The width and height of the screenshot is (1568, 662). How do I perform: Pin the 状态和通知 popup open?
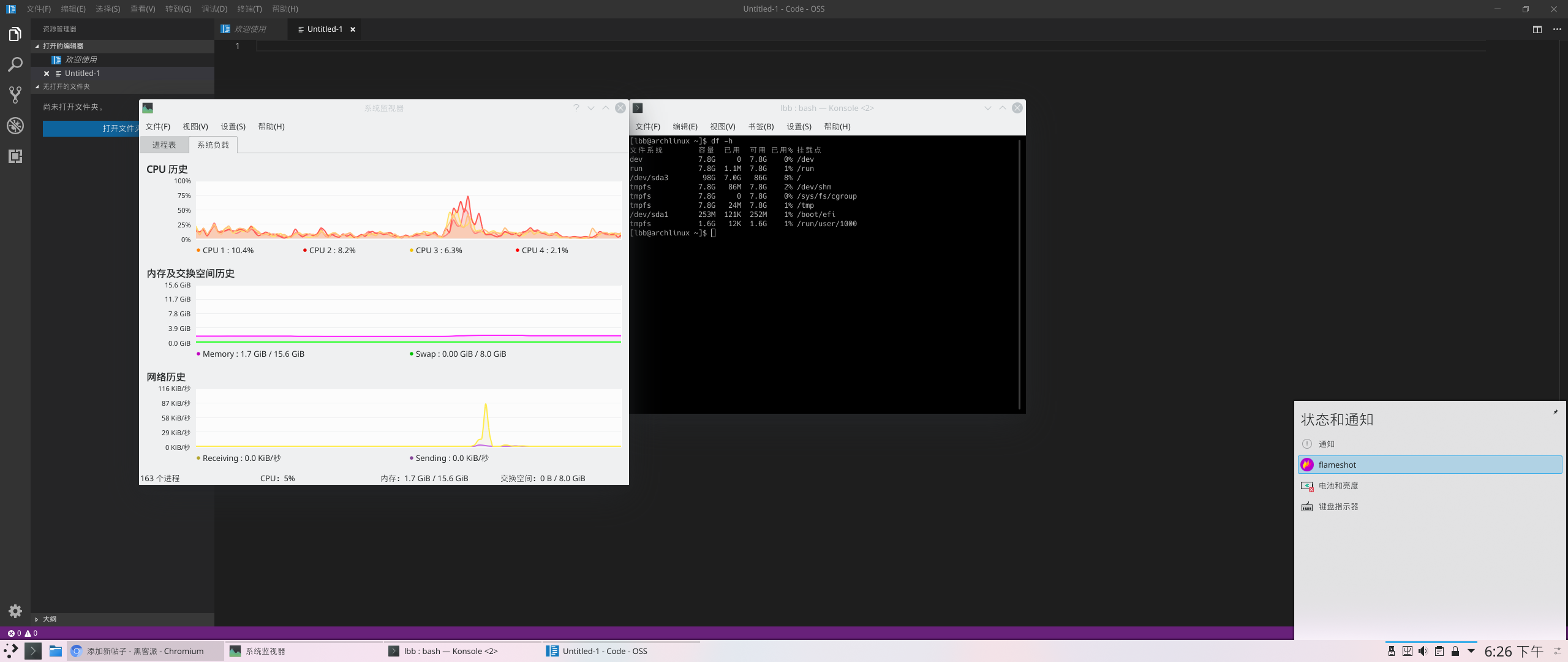(x=1555, y=412)
